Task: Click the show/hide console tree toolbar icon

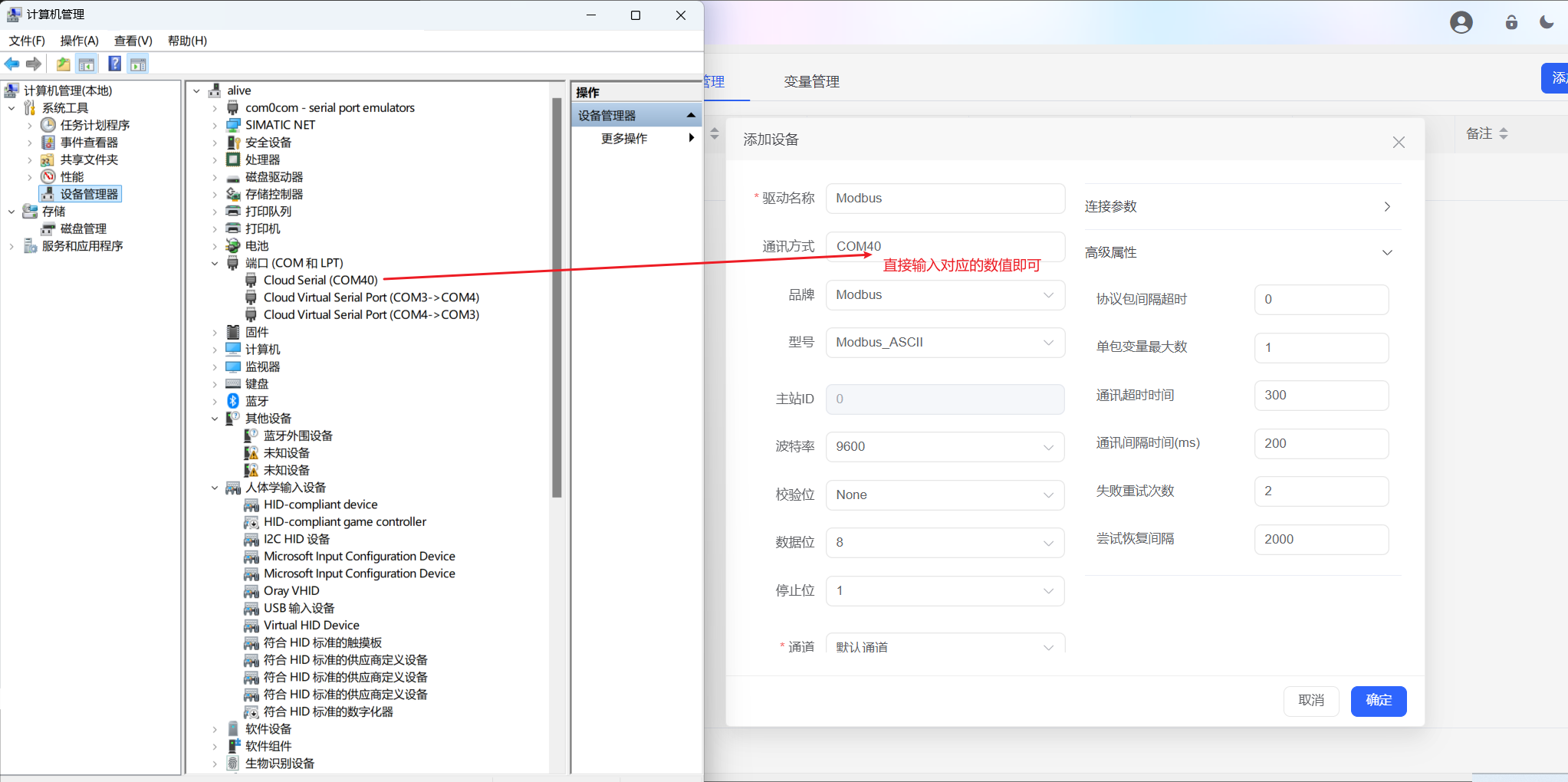Action: pos(87,64)
